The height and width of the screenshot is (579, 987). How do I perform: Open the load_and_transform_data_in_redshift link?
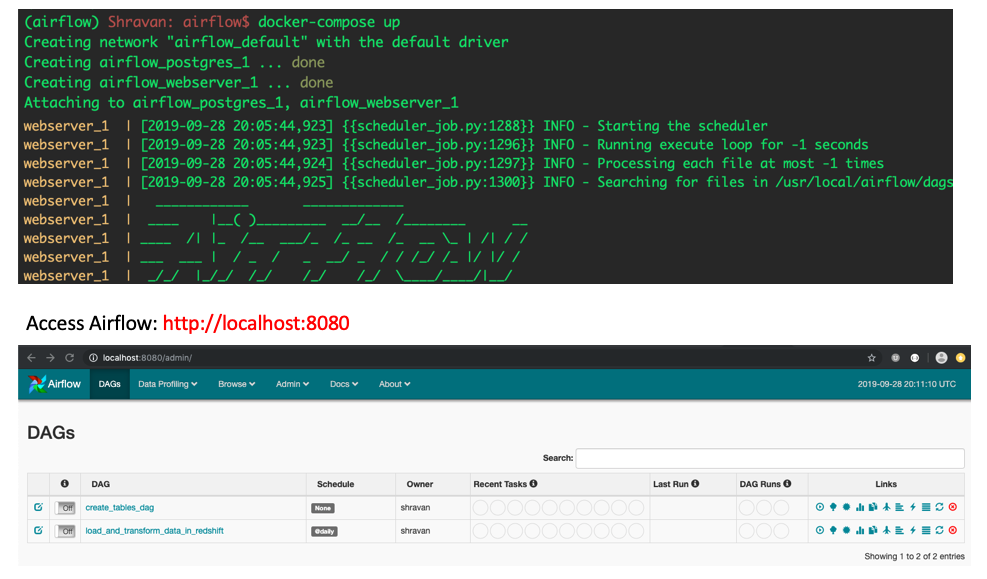click(x=154, y=531)
